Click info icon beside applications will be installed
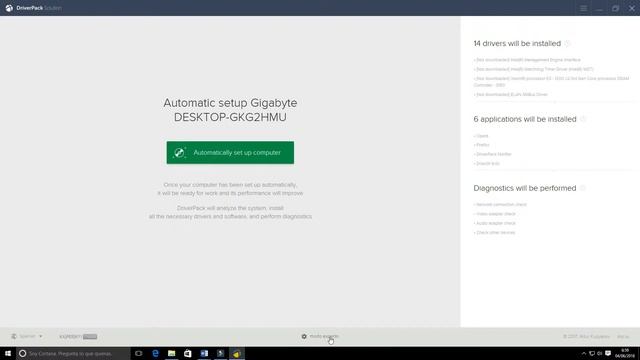This screenshot has width=640, height=360. pos(583,119)
